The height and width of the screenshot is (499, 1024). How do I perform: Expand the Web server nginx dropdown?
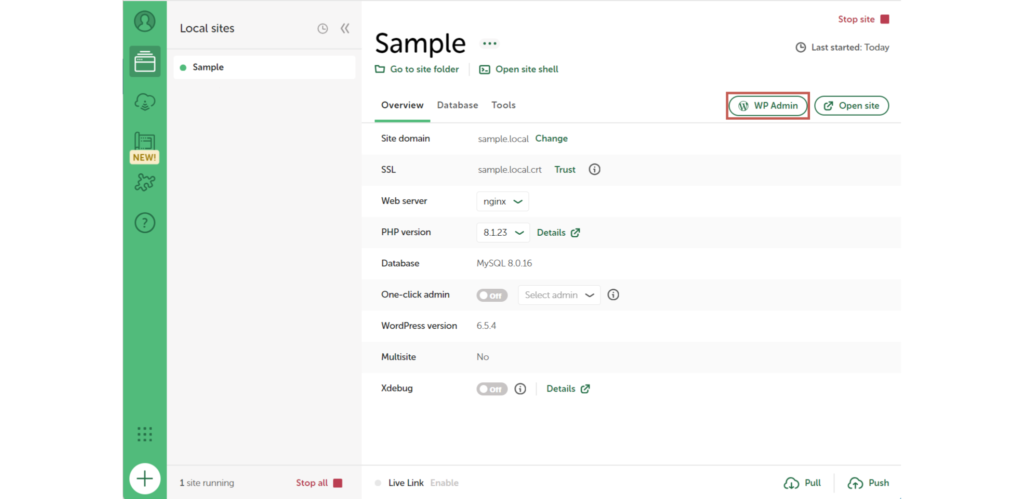click(x=503, y=201)
